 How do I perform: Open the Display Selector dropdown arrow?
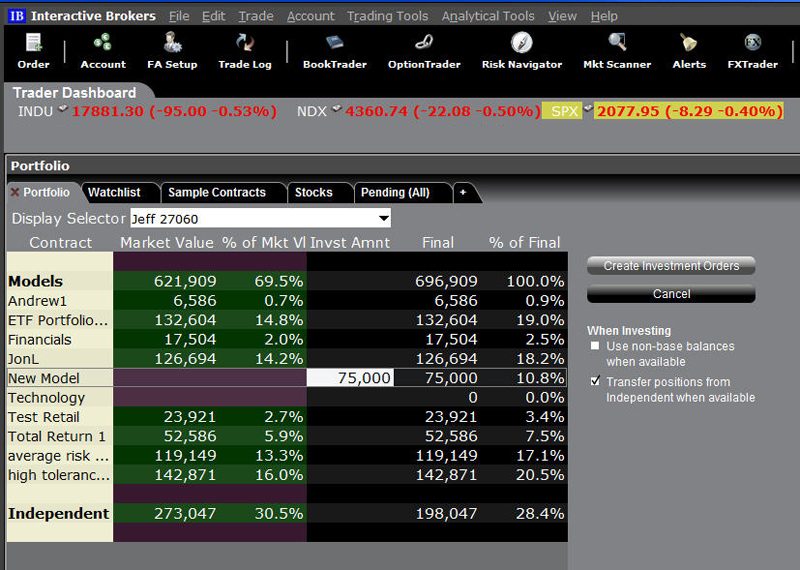[x=384, y=218]
